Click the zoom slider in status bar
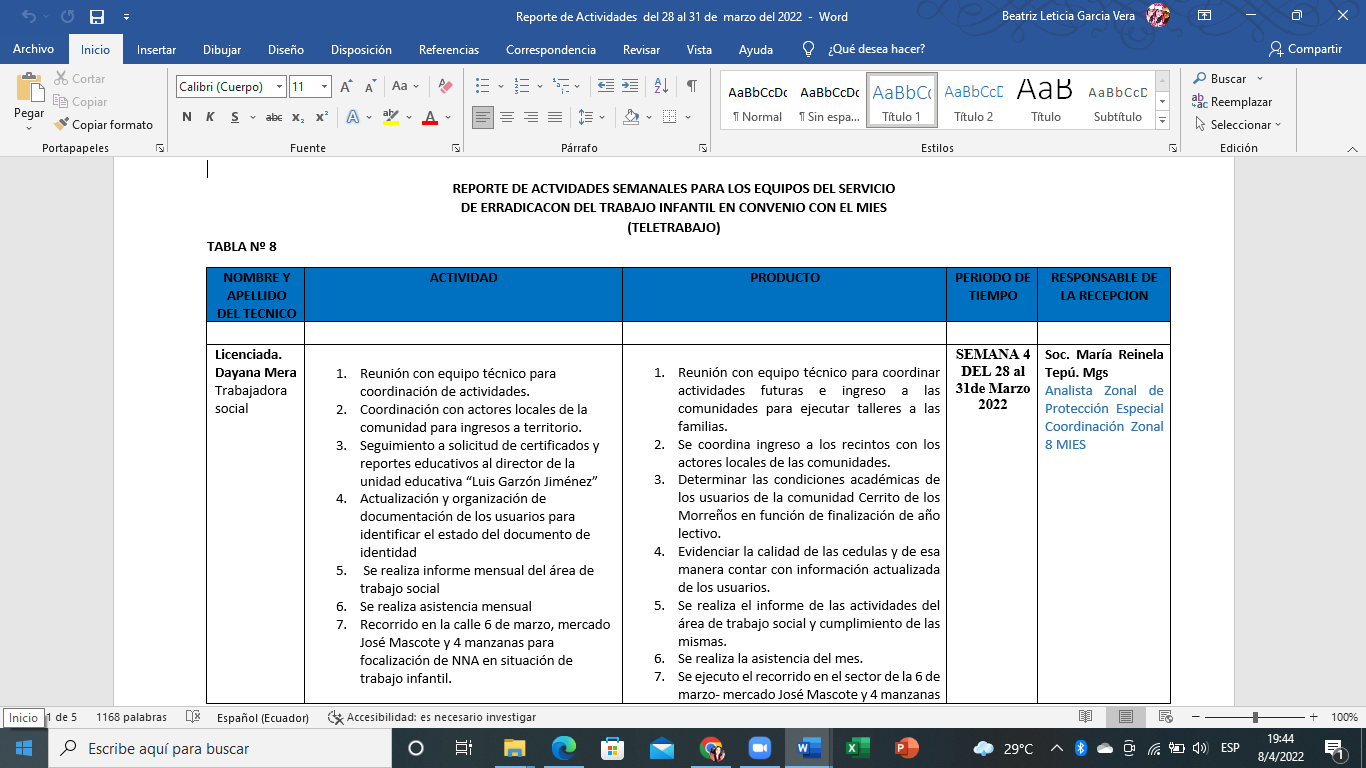Screen dimensions: 1366x768 (x=1253, y=717)
